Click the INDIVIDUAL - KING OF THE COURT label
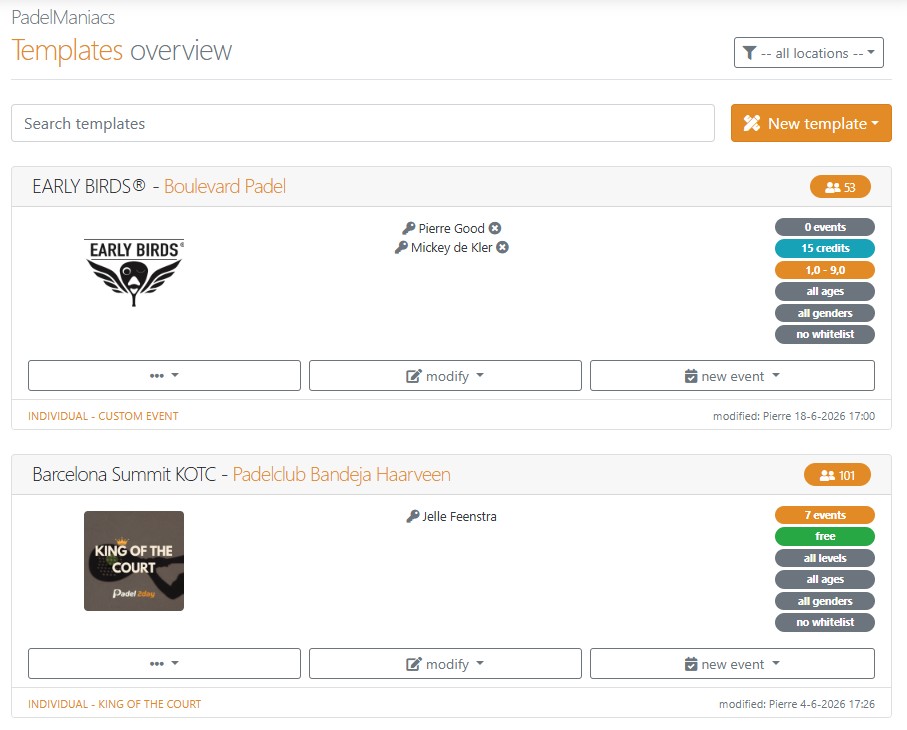 coord(115,704)
